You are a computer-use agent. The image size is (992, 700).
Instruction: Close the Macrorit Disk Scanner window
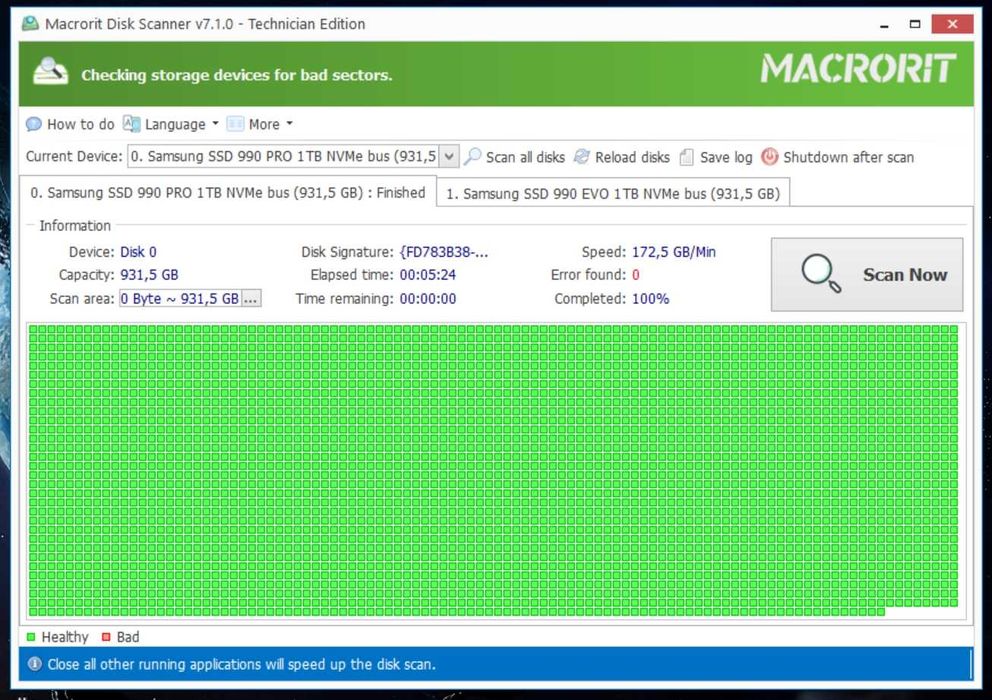pyautogui.click(x=952, y=24)
